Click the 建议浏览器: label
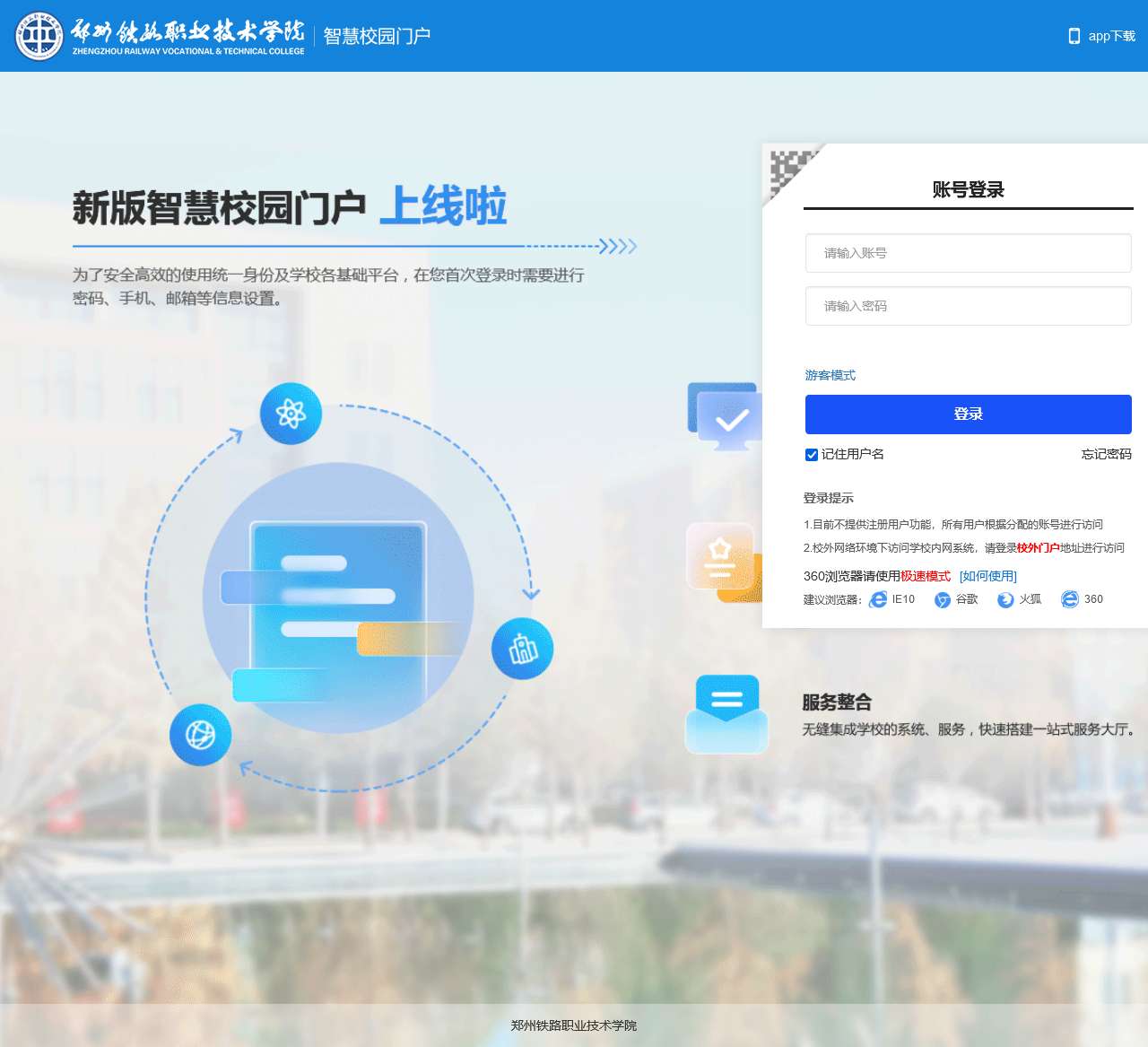This screenshot has height=1047, width=1148. pos(832,599)
